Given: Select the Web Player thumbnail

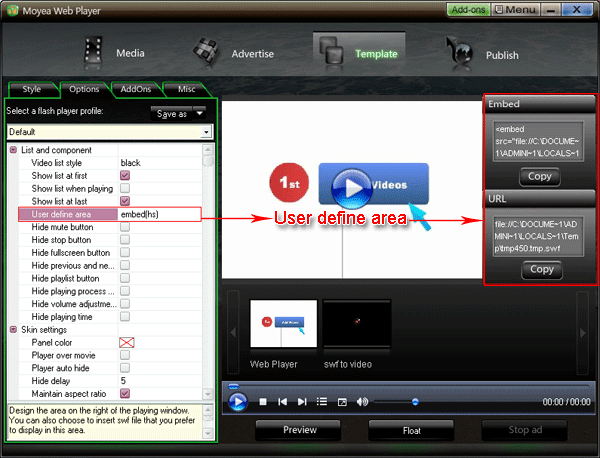Looking at the screenshot, I should [284, 323].
